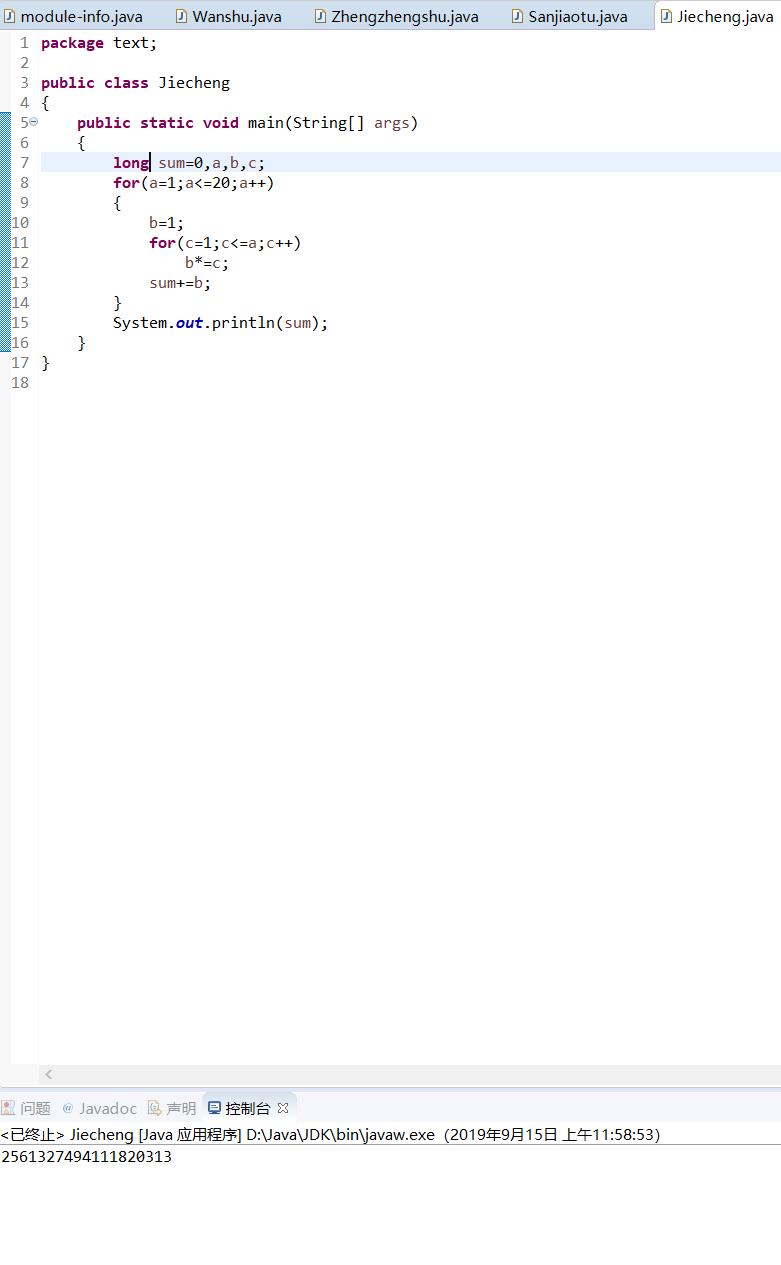Click the Console monitor icon
781x1265 pixels.
pos(214,1108)
